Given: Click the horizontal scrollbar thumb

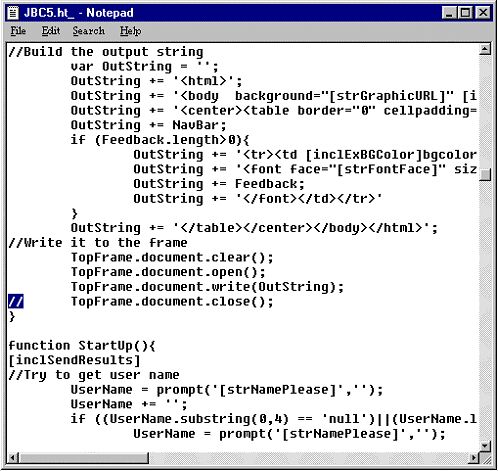Looking at the screenshot, I should pos(84,458).
